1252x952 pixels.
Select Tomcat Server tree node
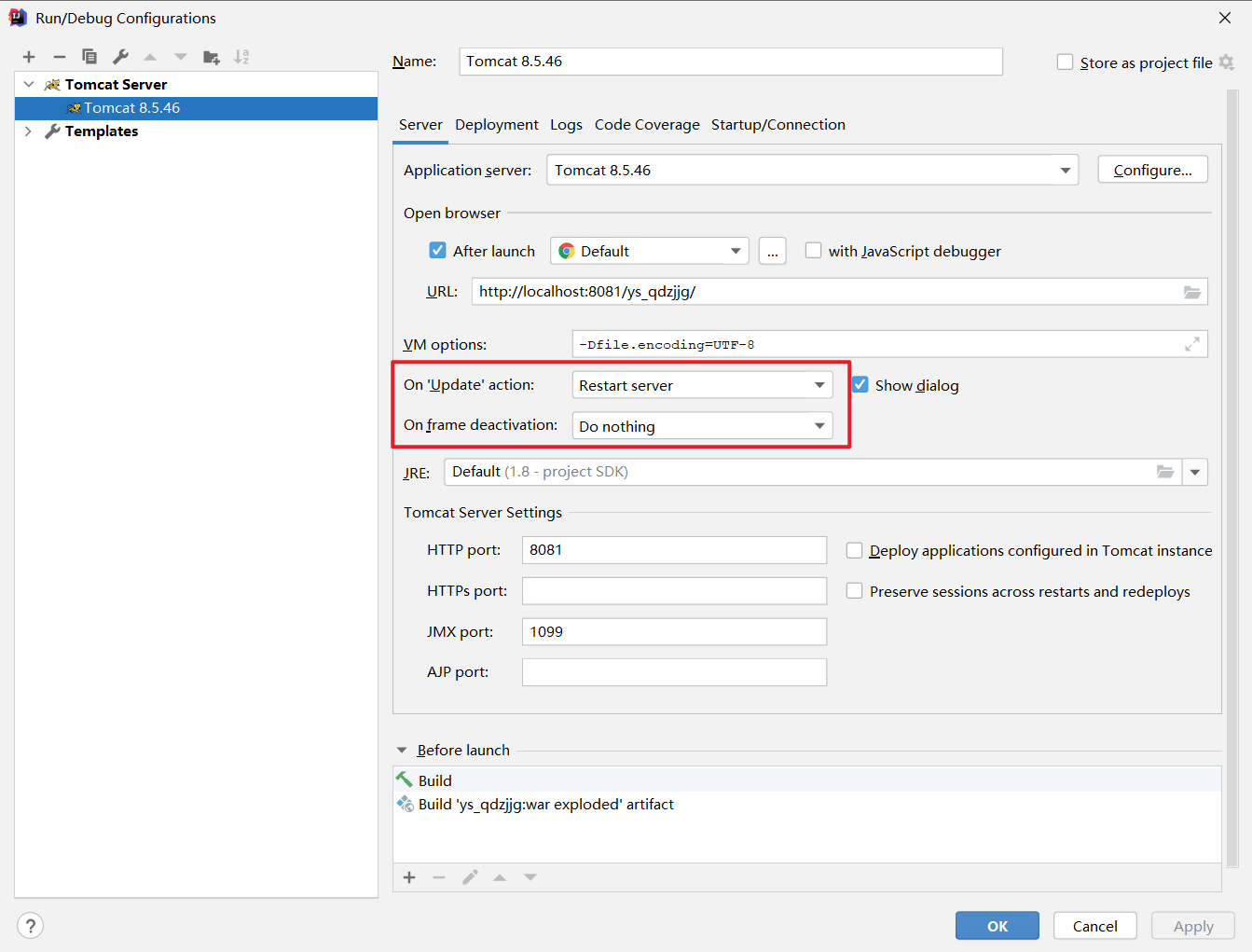[116, 85]
